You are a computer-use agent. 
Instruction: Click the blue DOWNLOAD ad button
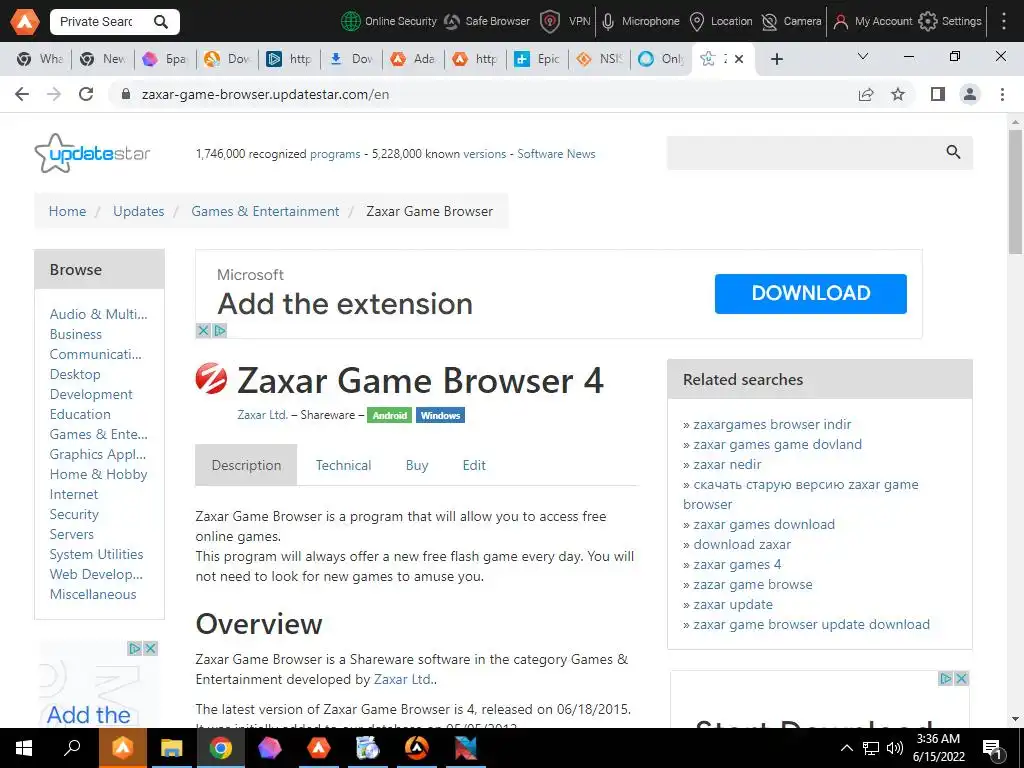(x=810, y=293)
